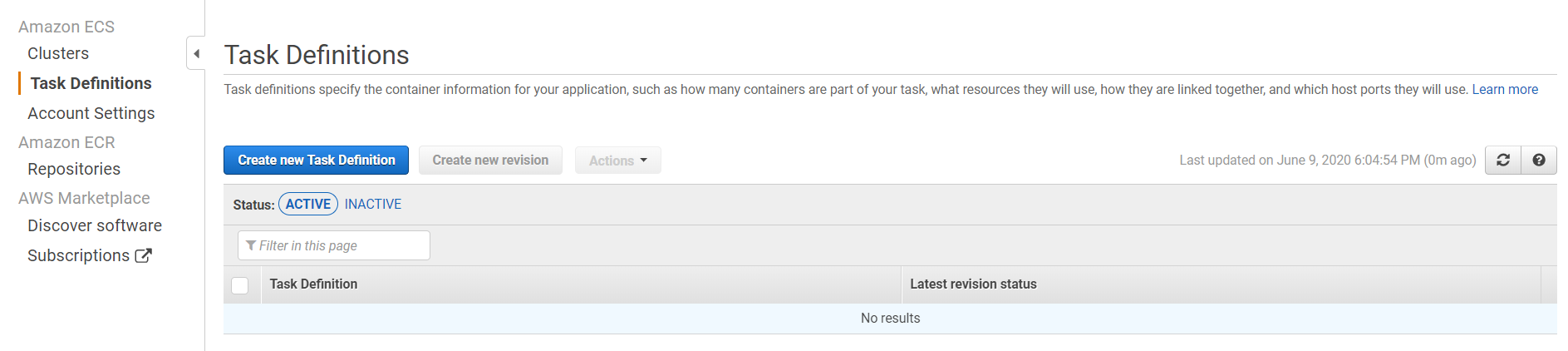Click the refresh task definitions icon

pyautogui.click(x=1502, y=161)
